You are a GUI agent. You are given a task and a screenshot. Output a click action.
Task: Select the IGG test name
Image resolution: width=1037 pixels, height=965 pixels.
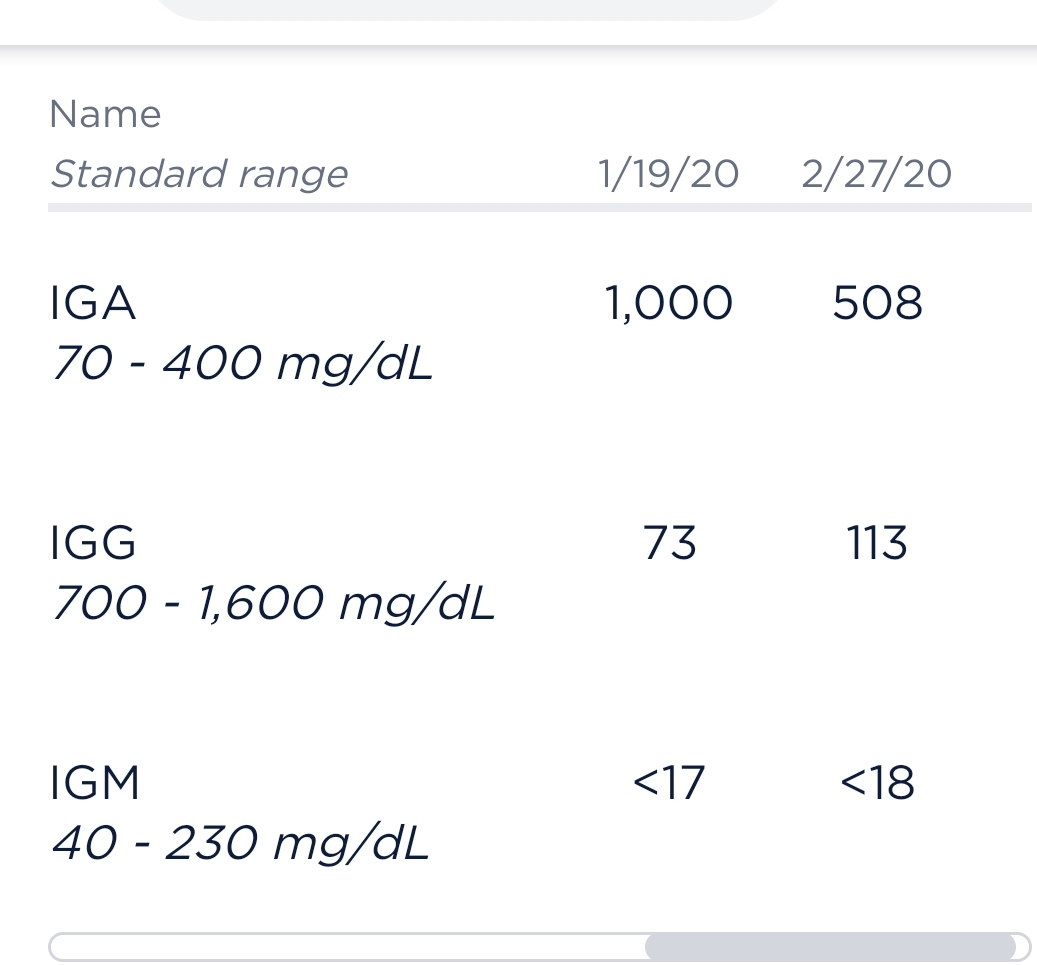[x=93, y=543]
